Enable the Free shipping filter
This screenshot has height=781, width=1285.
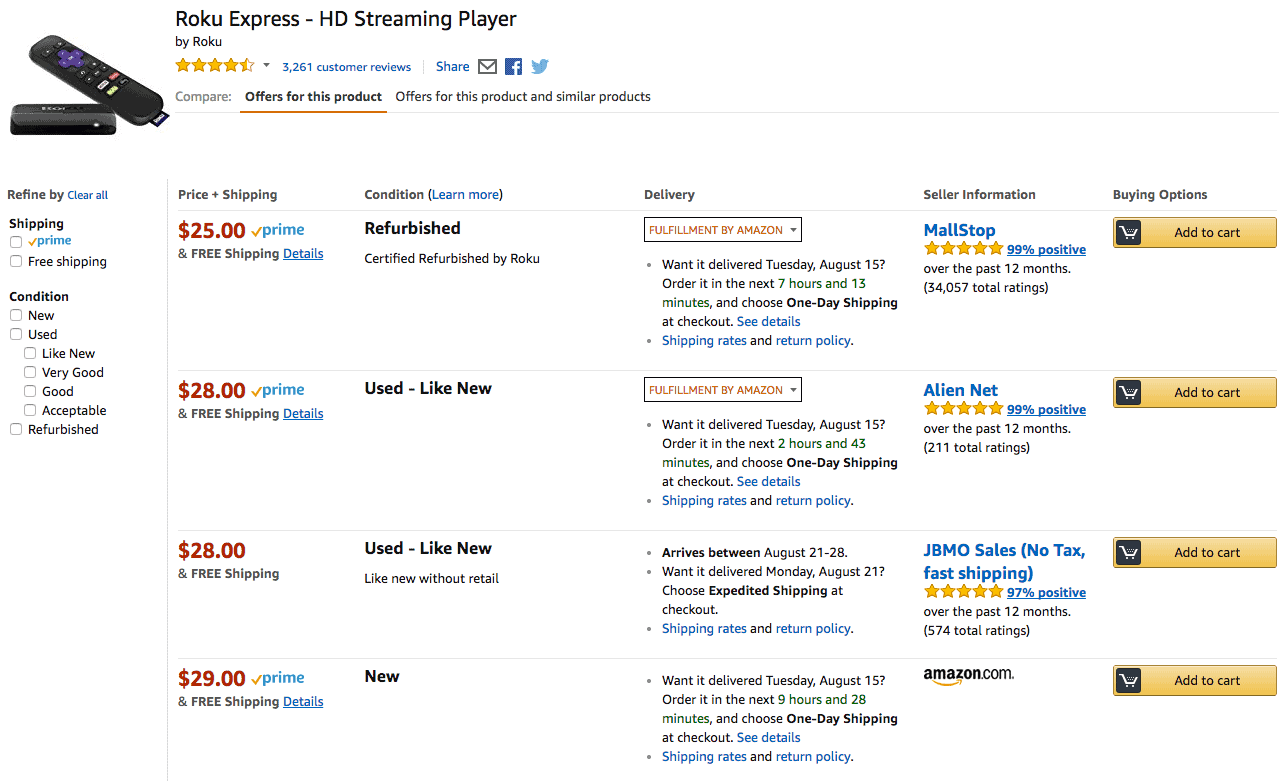pyautogui.click(x=16, y=261)
